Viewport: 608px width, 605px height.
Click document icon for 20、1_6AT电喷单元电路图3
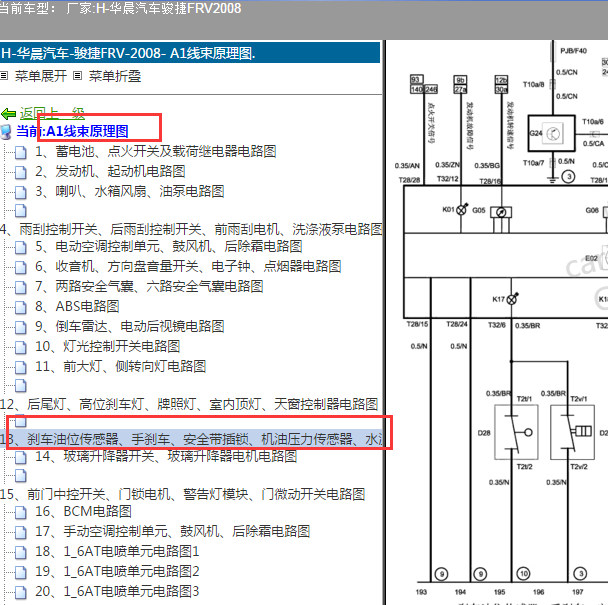coord(21,593)
